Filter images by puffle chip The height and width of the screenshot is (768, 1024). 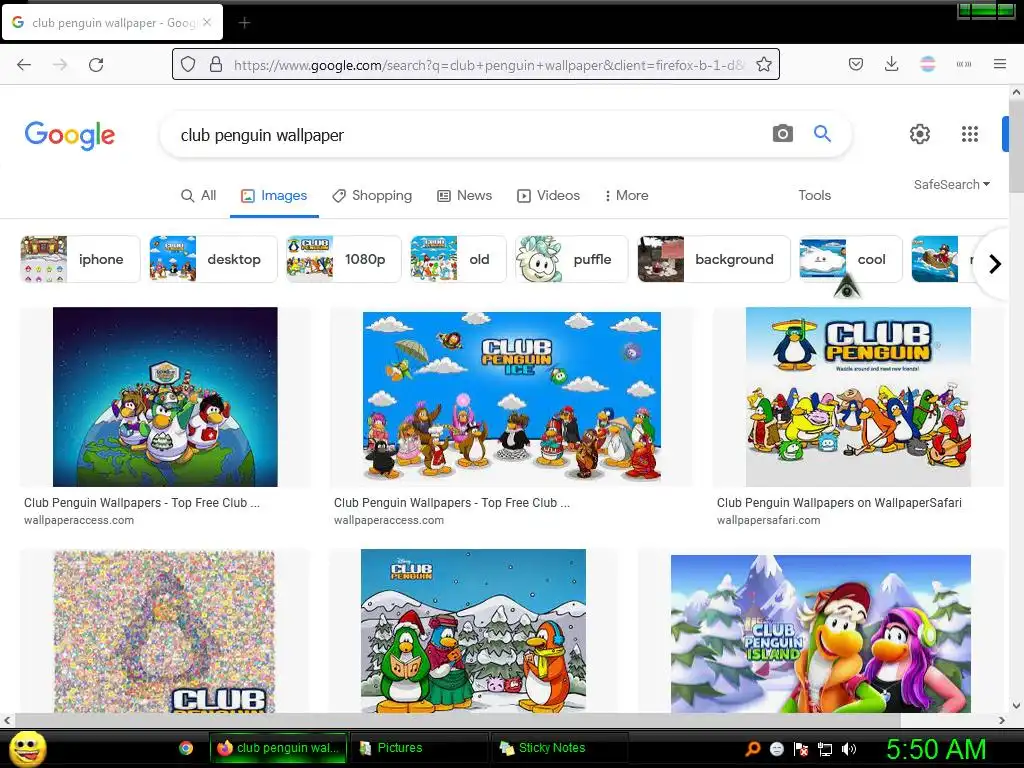[571, 259]
